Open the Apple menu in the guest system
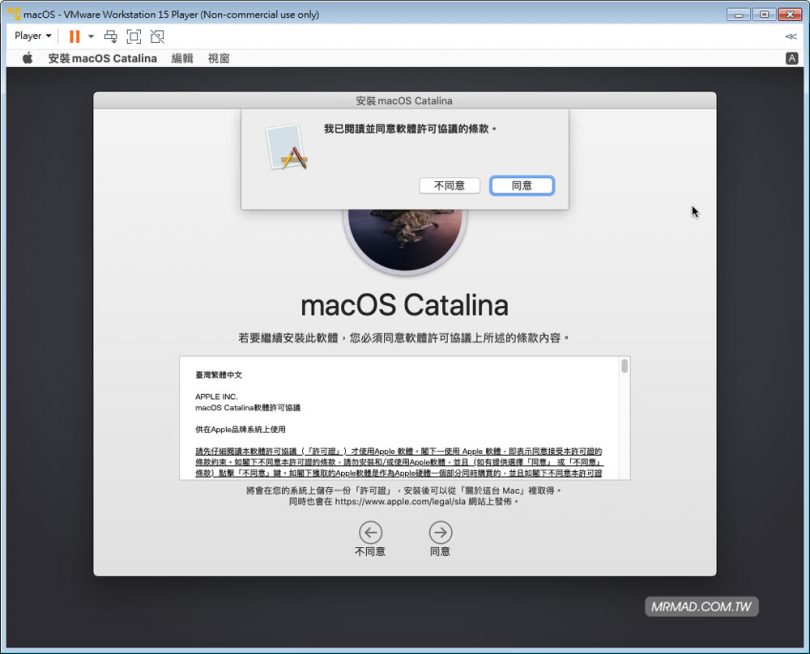The height and width of the screenshot is (654, 810). pos(26,58)
